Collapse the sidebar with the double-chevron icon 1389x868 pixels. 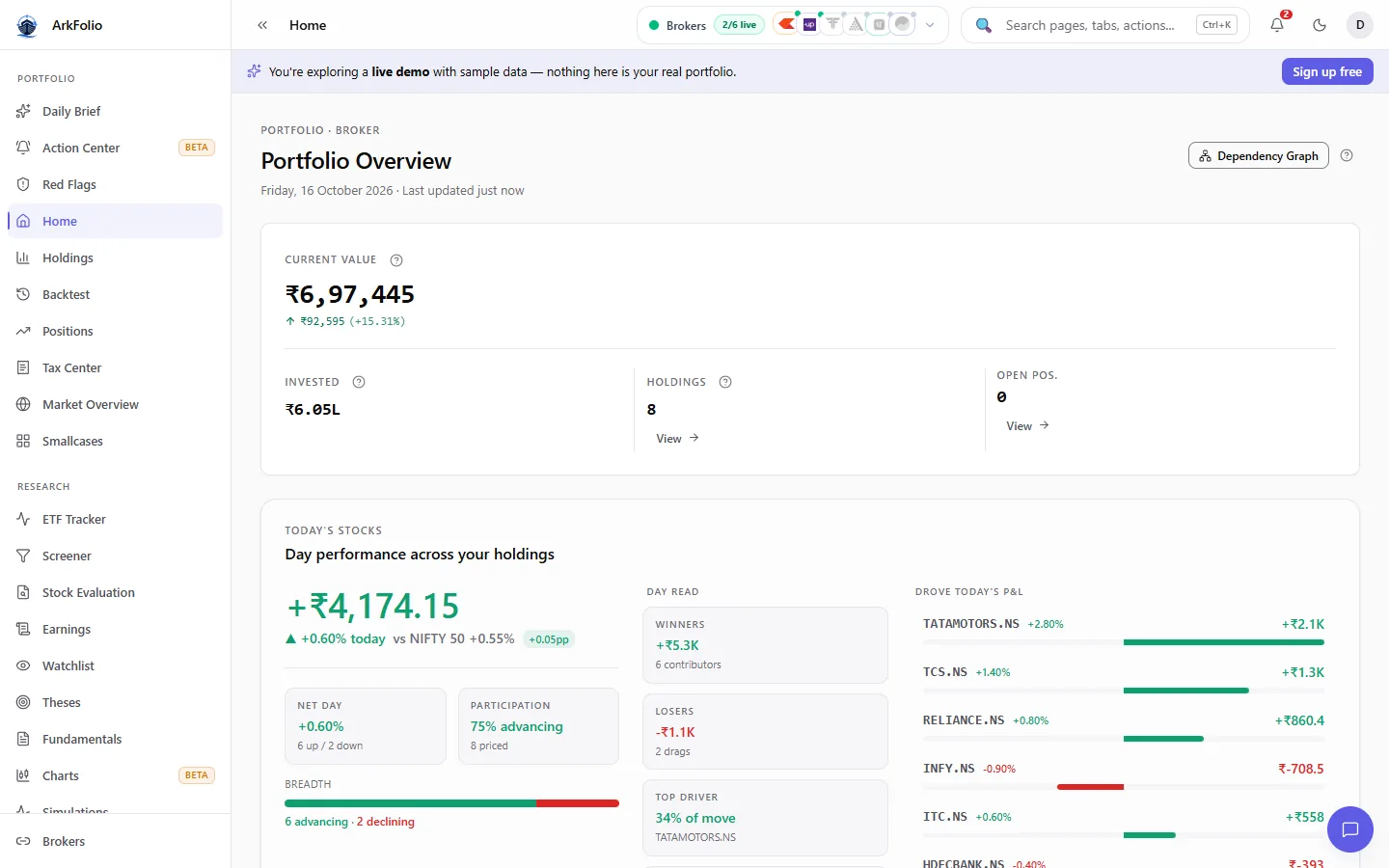coord(262,25)
